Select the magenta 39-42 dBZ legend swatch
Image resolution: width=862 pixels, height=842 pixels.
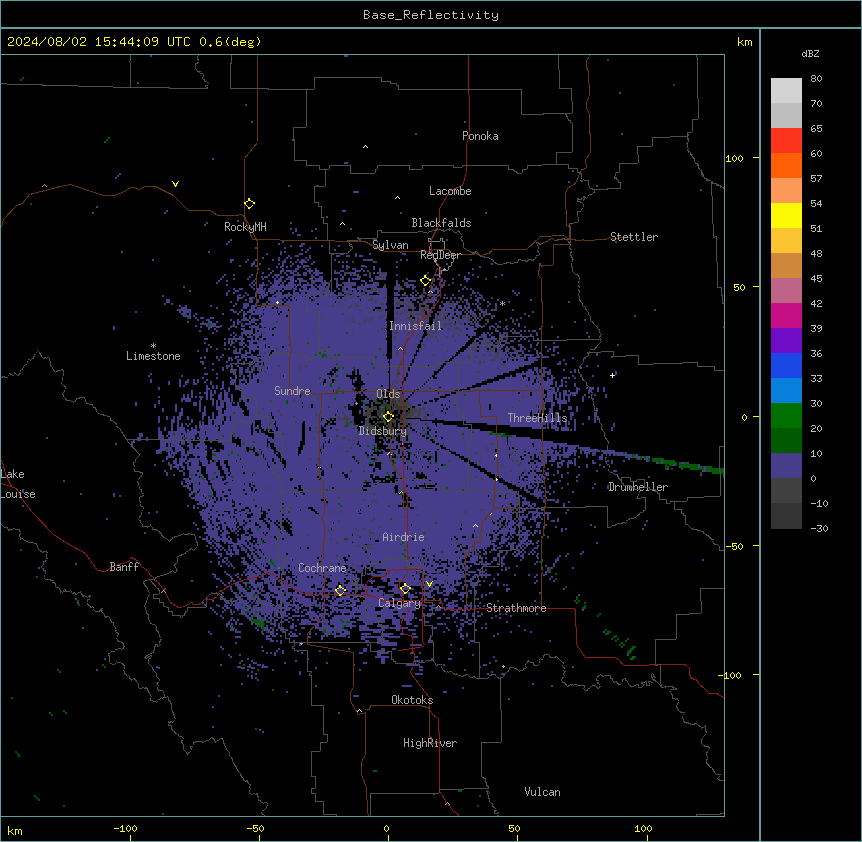786,315
